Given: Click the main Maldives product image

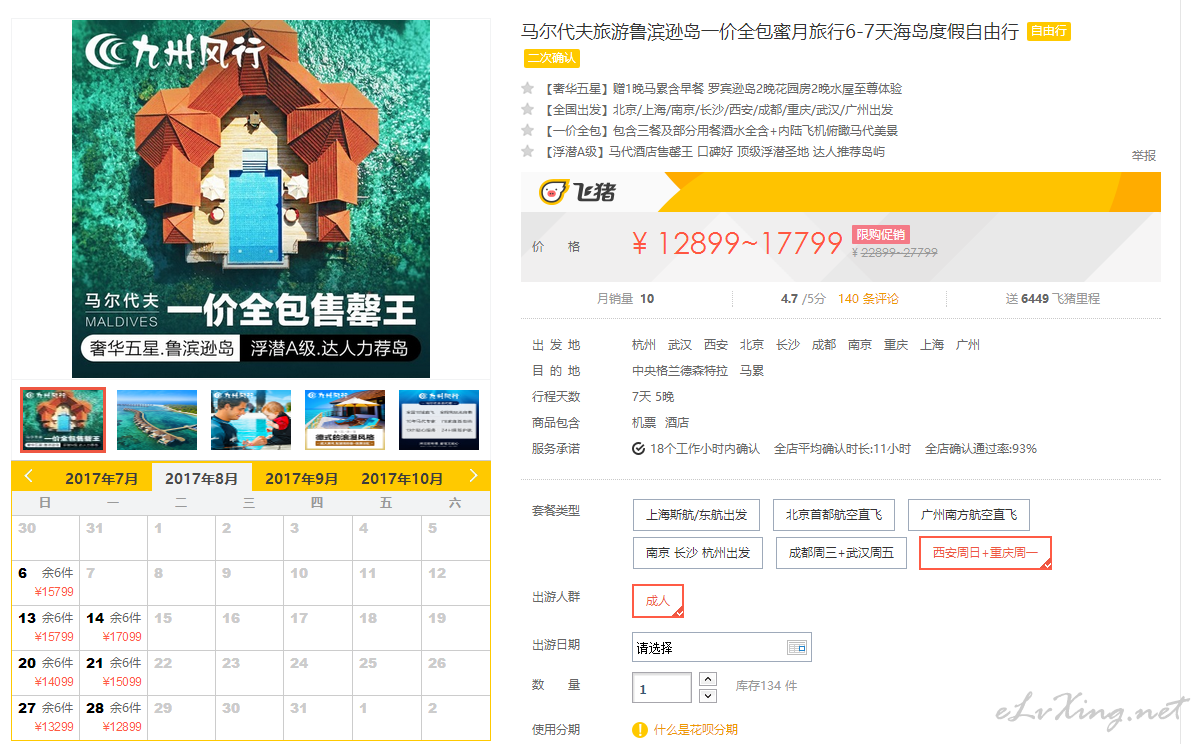Looking at the screenshot, I should 251,199.
